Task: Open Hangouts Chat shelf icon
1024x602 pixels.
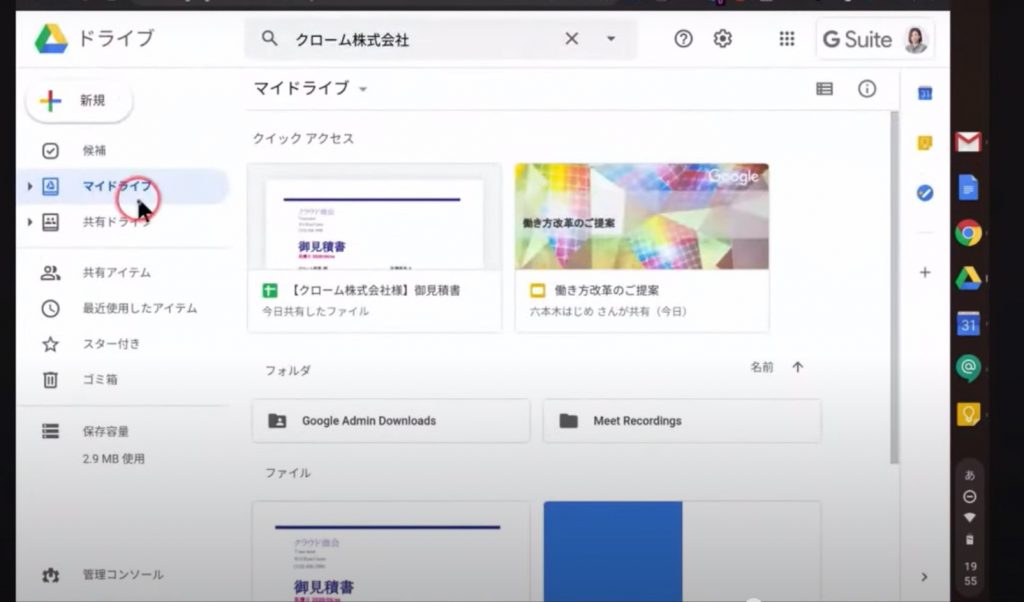Action: click(x=968, y=368)
